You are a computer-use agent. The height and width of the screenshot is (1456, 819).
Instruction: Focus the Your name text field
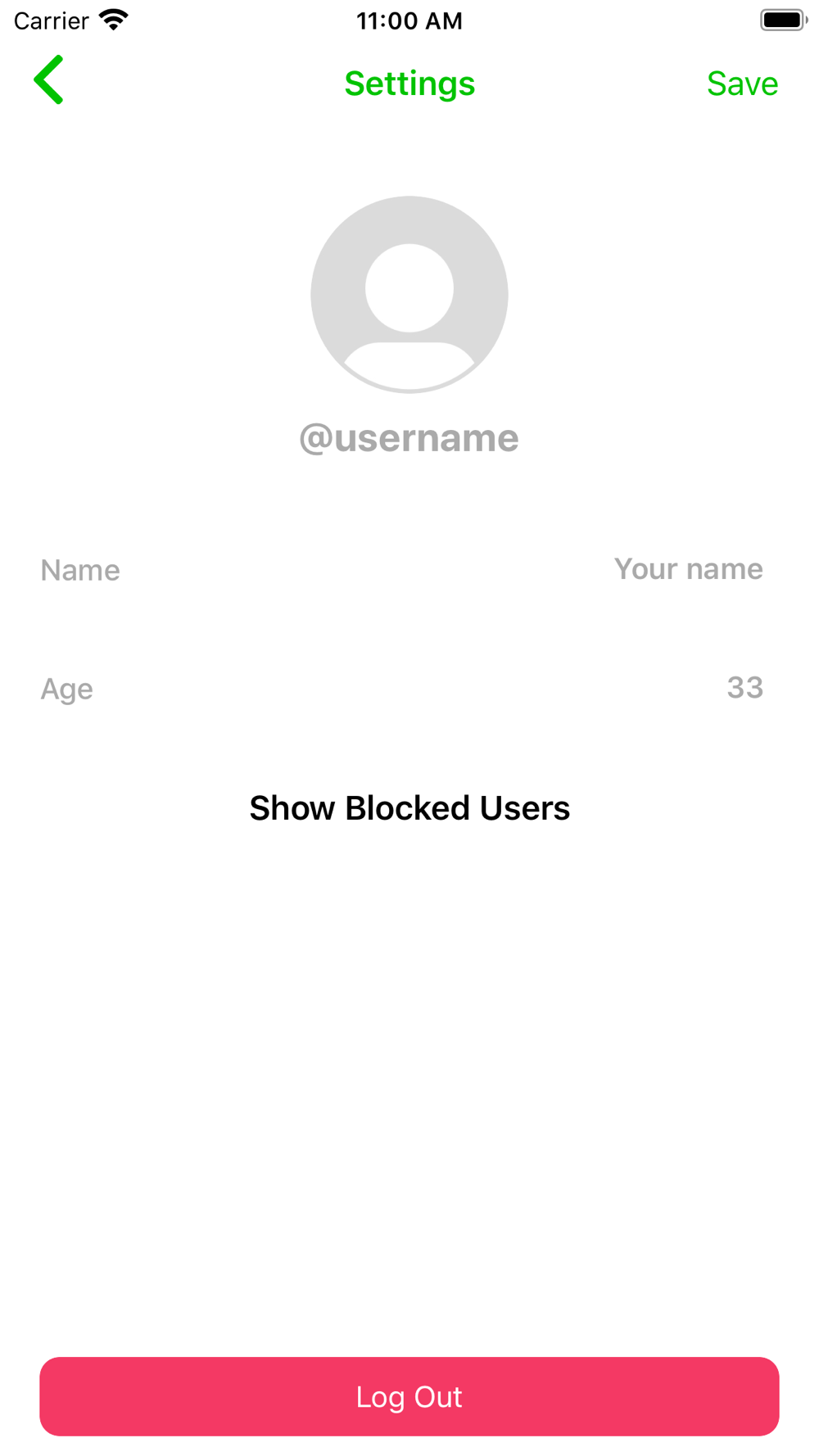(688, 569)
